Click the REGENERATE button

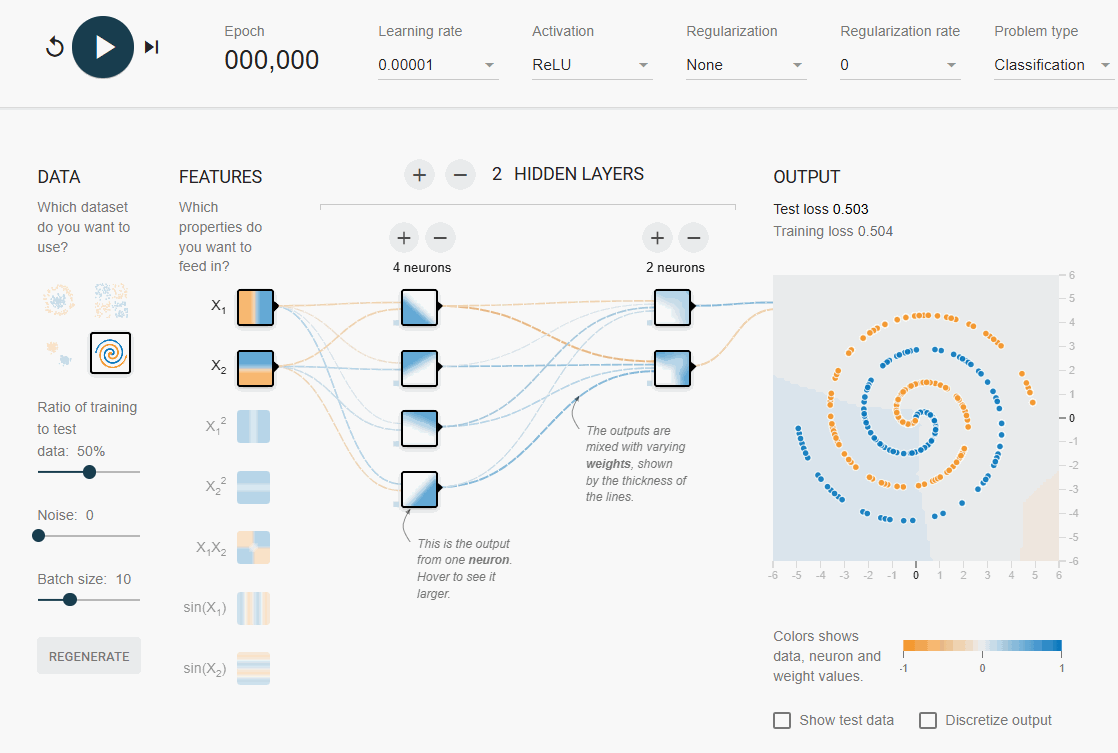click(x=89, y=656)
